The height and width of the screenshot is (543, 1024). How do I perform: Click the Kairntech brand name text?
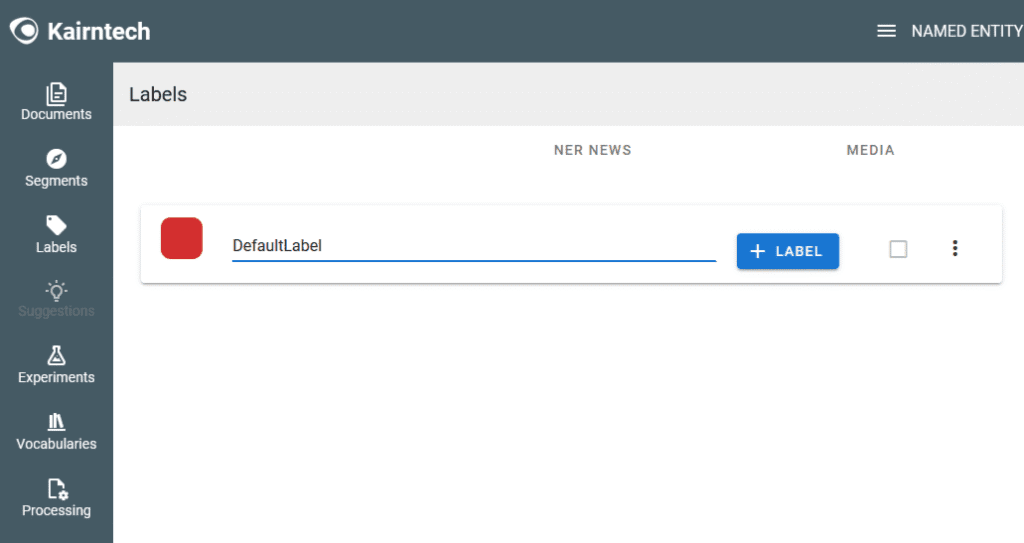click(x=98, y=31)
